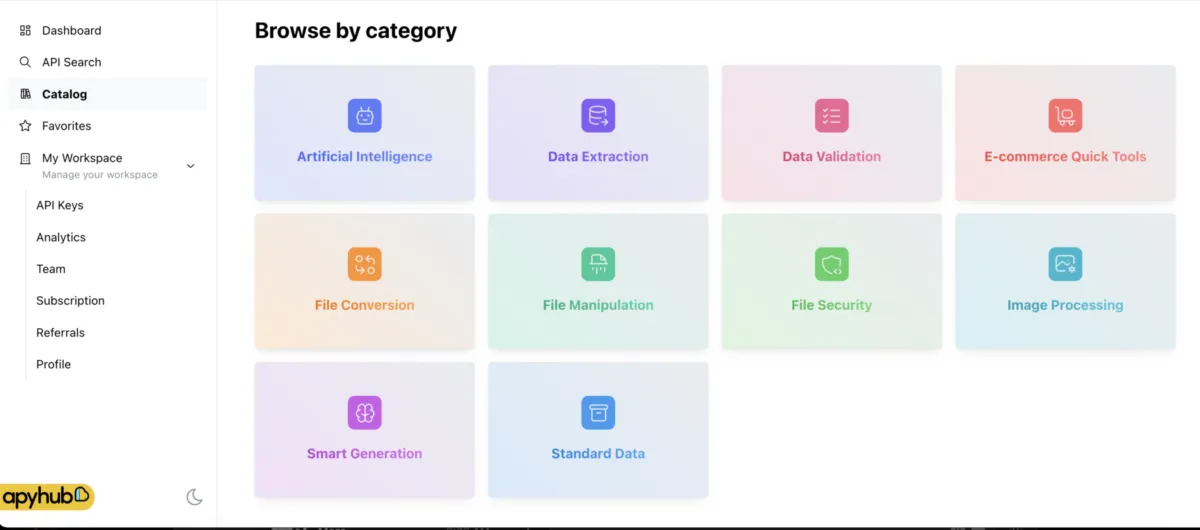
Task: Click the Data Extraction database icon
Action: coord(598,116)
